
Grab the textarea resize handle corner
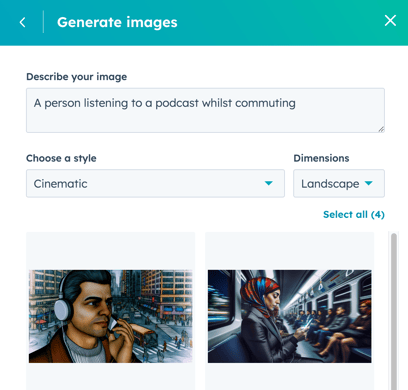[381, 129]
